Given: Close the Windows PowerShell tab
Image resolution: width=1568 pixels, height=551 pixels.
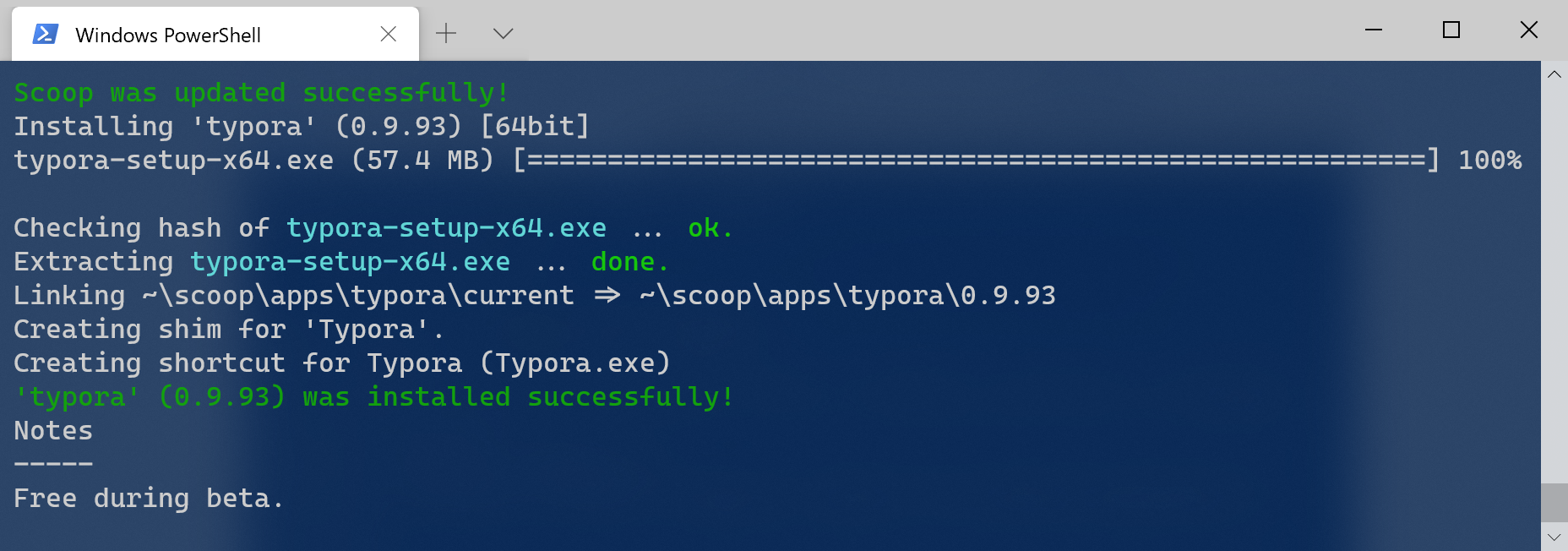Looking at the screenshot, I should (389, 34).
